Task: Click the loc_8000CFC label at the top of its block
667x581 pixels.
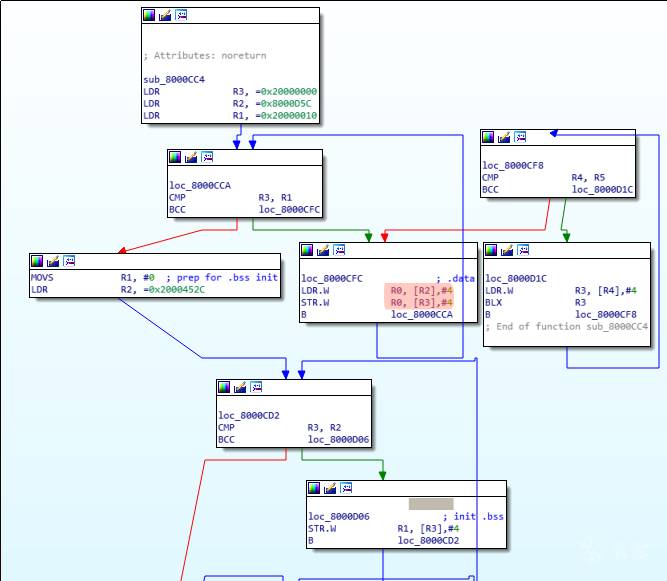Action: tap(332, 279)
